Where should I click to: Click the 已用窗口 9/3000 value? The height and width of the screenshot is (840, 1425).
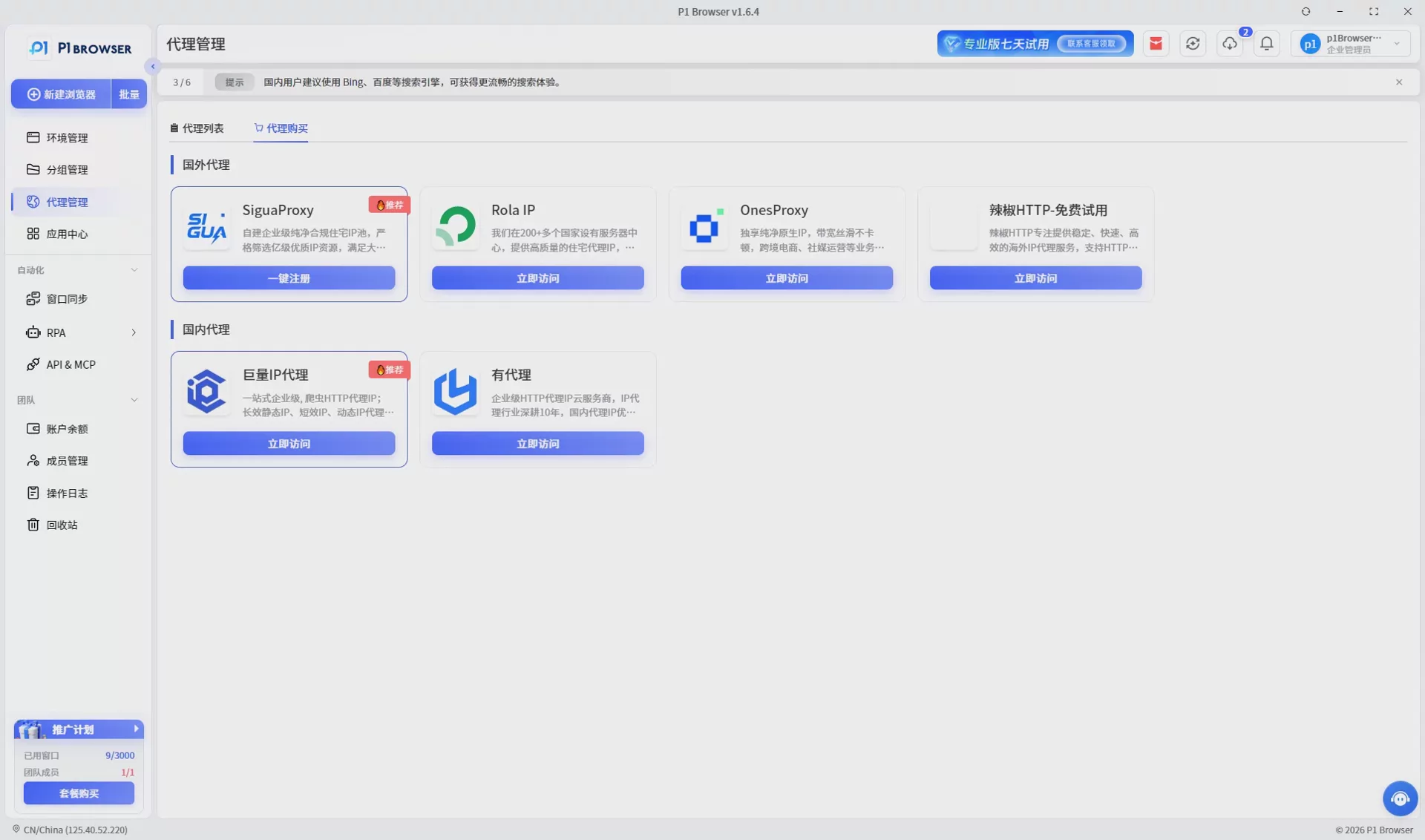(119, 755)
